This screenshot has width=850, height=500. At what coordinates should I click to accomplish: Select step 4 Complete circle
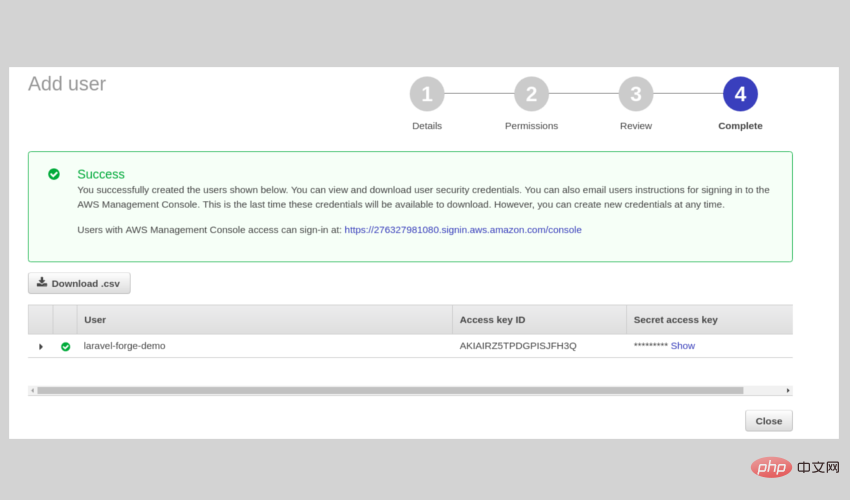click(740, 94)
